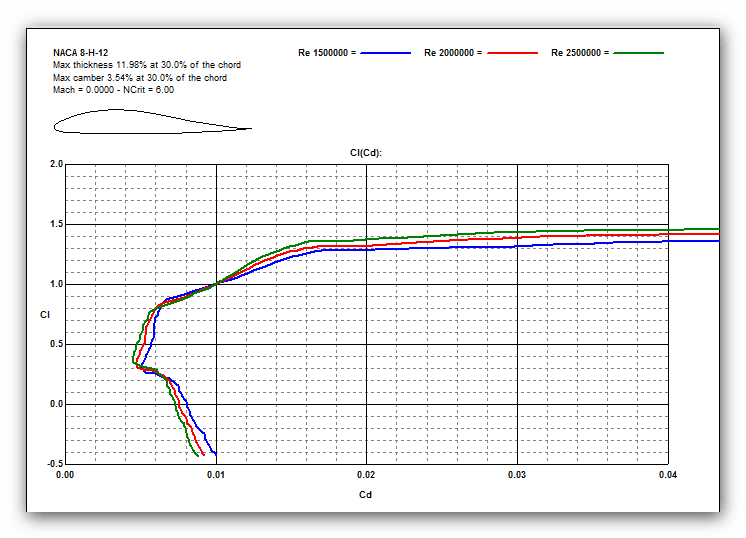Click the Cd horizontal axis label
Viewport: 746px width, 538px height.
click(366, 494)
